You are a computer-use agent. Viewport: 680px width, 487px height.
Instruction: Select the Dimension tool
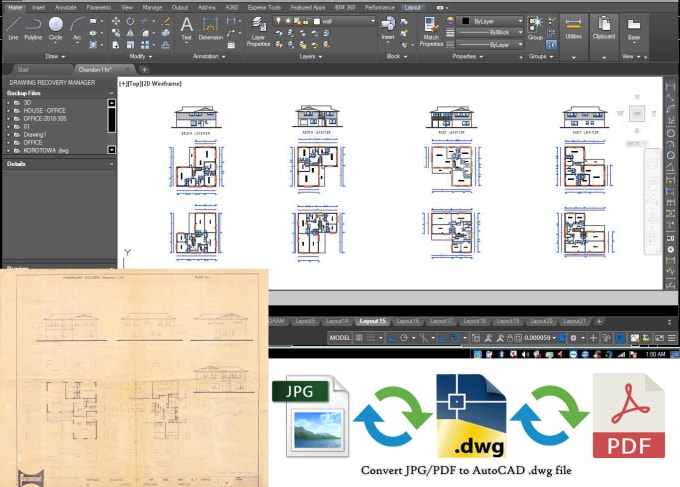click(x=210, y=29)
